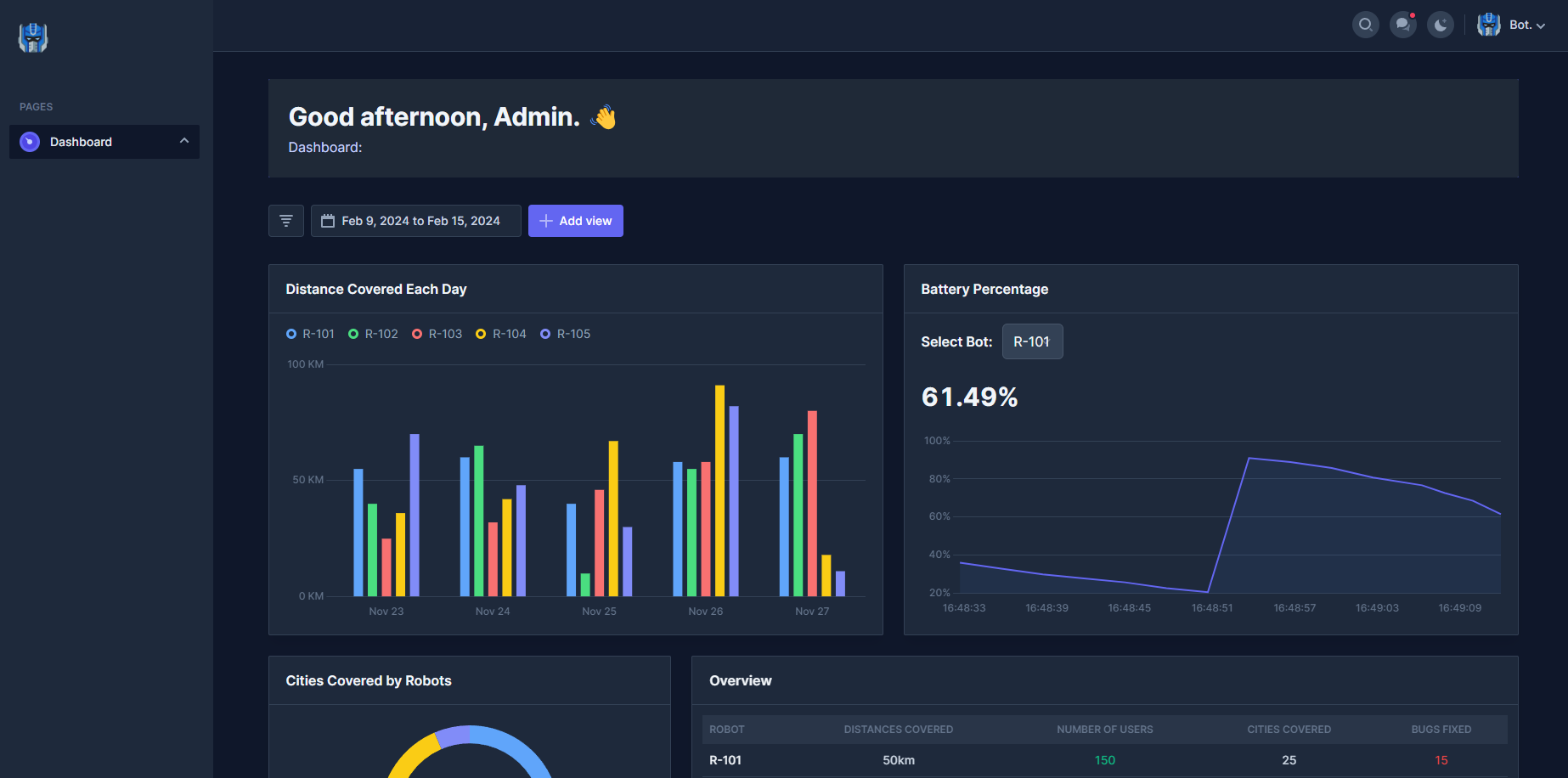Screen dimensions: 1568x778
Task: Click the 61.49% battery value
Action: coord(969,397)
